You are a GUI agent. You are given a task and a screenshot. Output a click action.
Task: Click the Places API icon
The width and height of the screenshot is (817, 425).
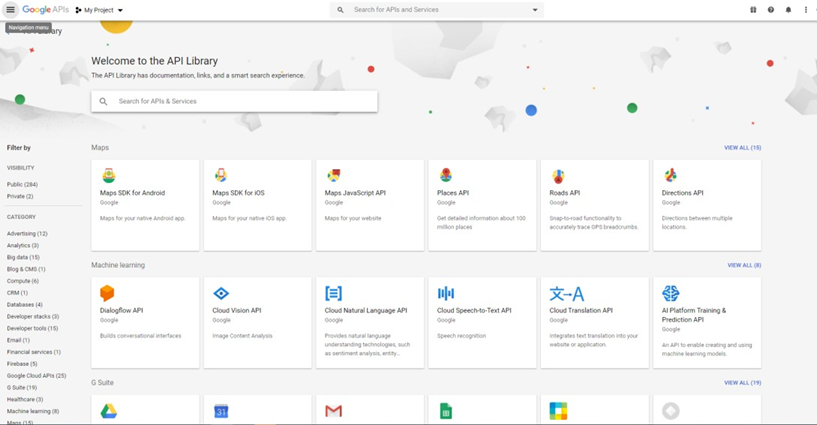point(445,176)
